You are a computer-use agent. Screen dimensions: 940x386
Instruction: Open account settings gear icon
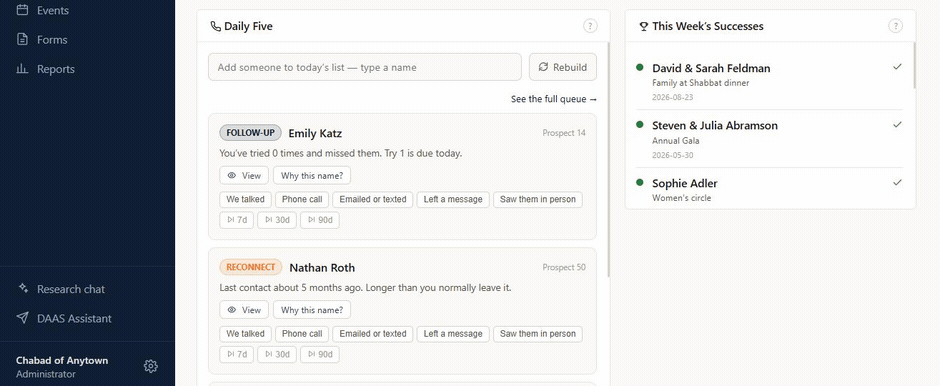tap(150, 366)
